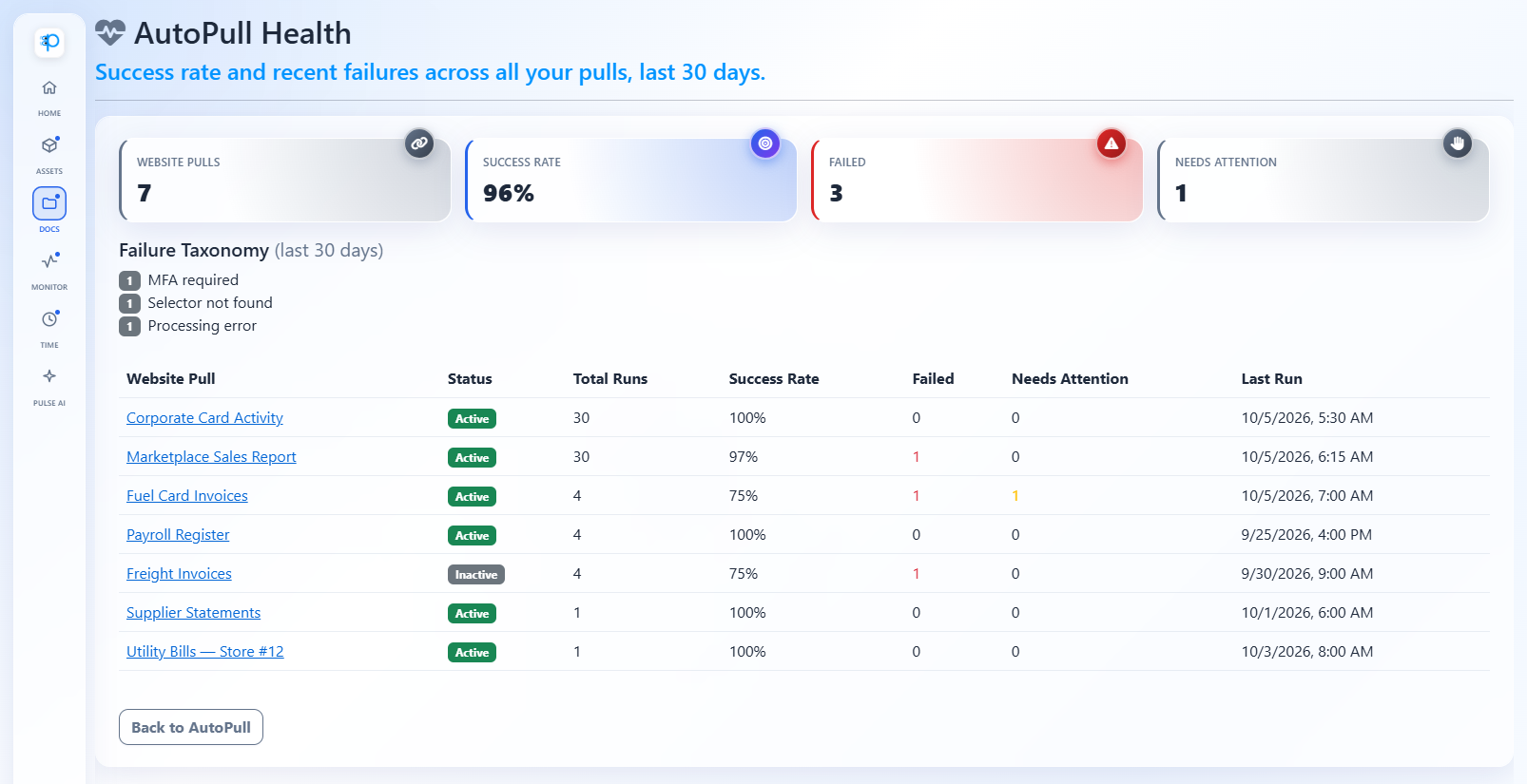Click the 9/25/2026, 4:00 PM last run
Viewport: 1527px width, 784px height.
click(x=1306, y=535)
